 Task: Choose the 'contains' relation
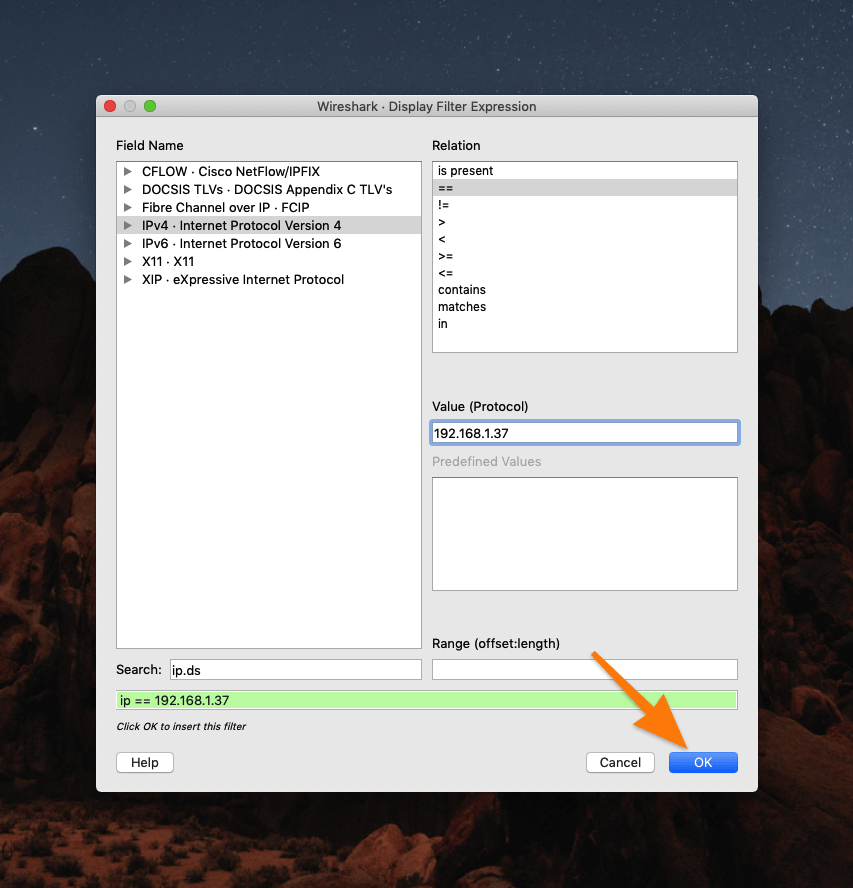(585, 289)
